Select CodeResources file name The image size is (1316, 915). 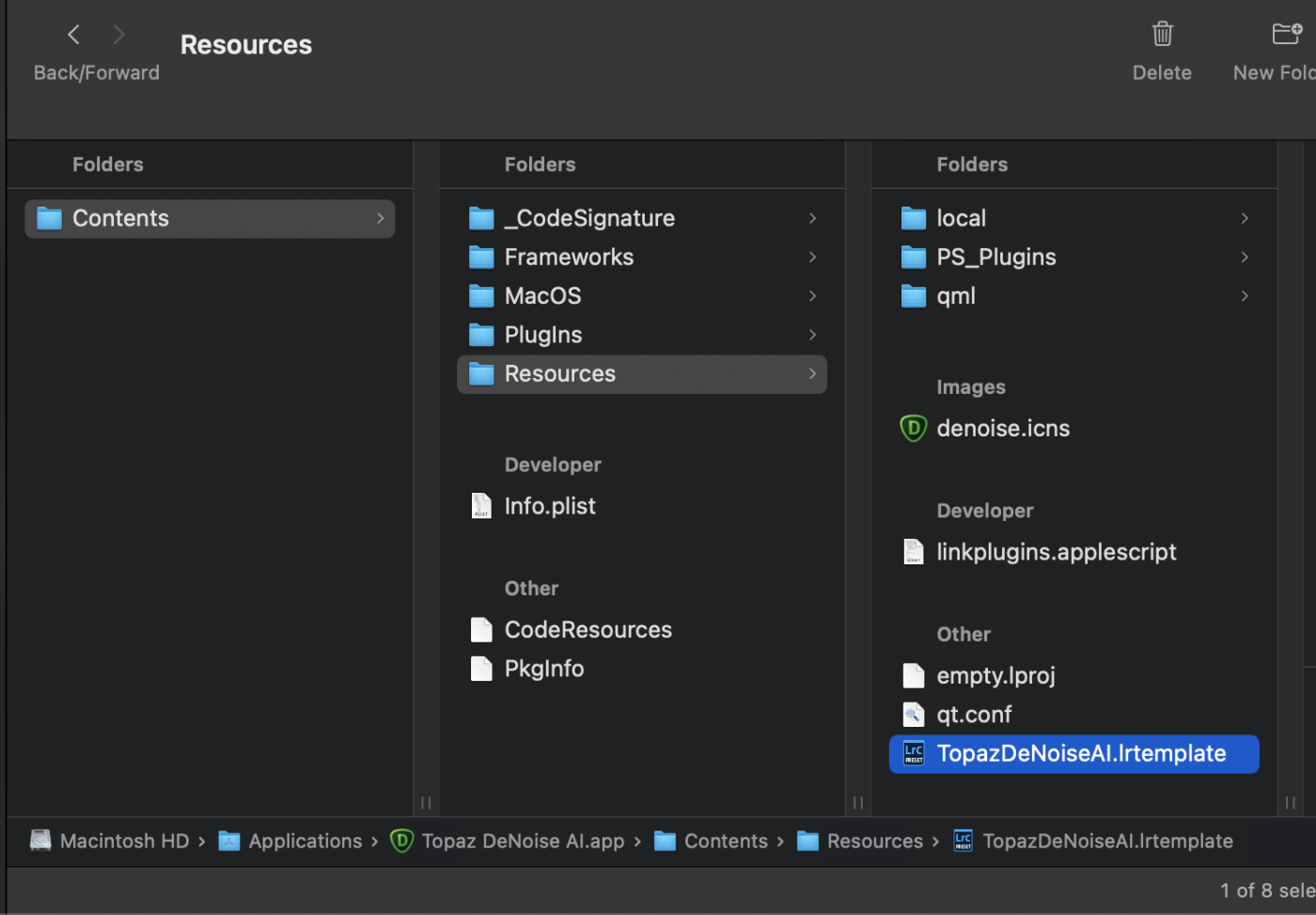point(588,630)
